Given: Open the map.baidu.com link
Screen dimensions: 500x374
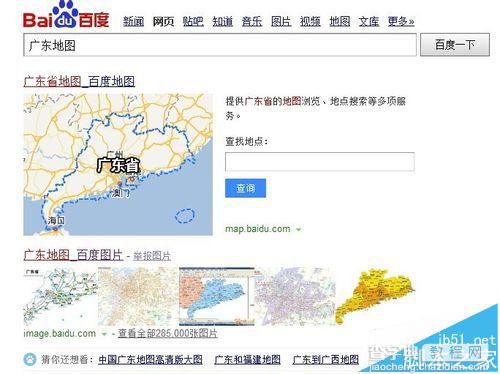Looking at the screenshot, I should point(258,229).
